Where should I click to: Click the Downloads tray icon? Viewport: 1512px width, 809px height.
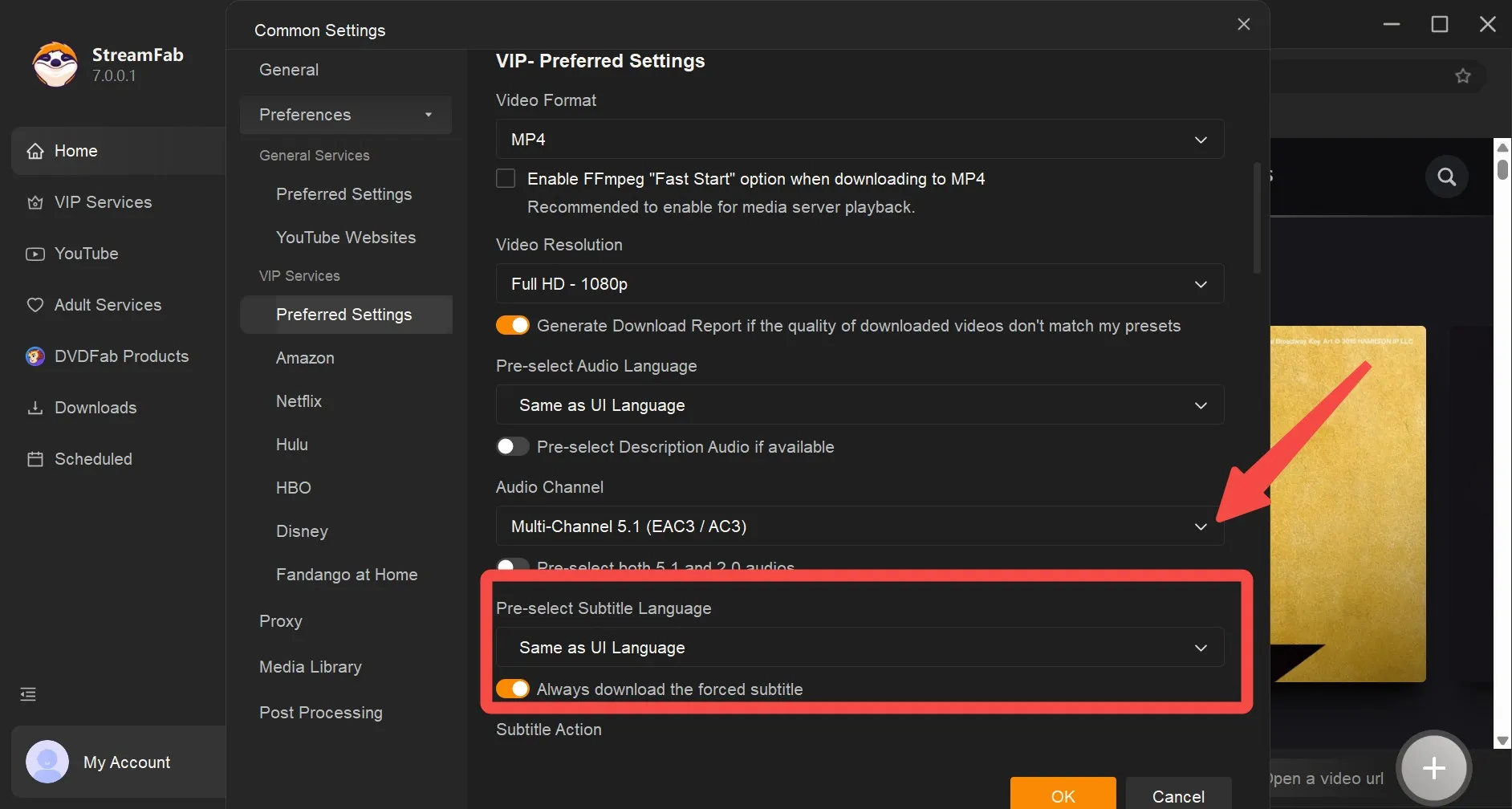click(x=35, y=408)
